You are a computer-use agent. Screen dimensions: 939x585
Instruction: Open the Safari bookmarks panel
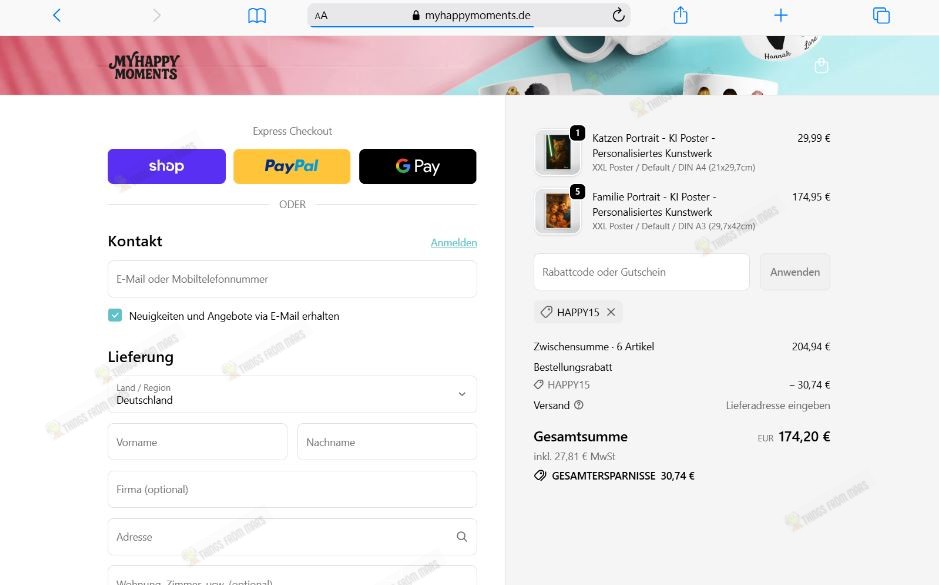[257, 15]
